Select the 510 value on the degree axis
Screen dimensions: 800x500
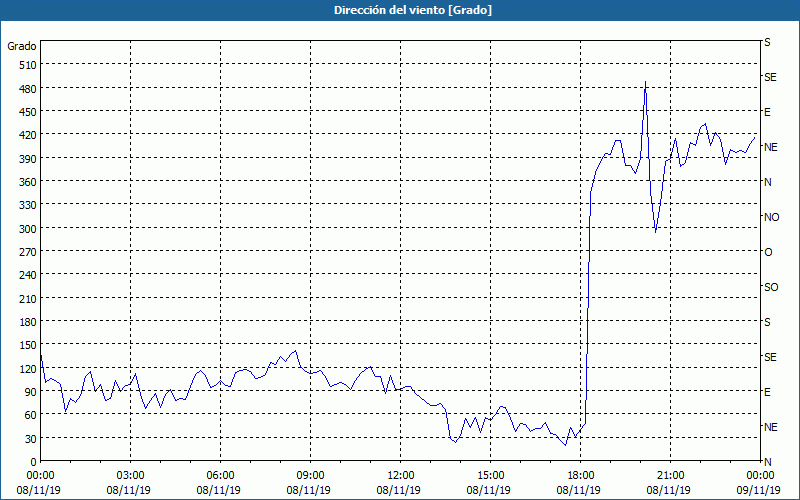pyautogui.click(x=28, y=65)
